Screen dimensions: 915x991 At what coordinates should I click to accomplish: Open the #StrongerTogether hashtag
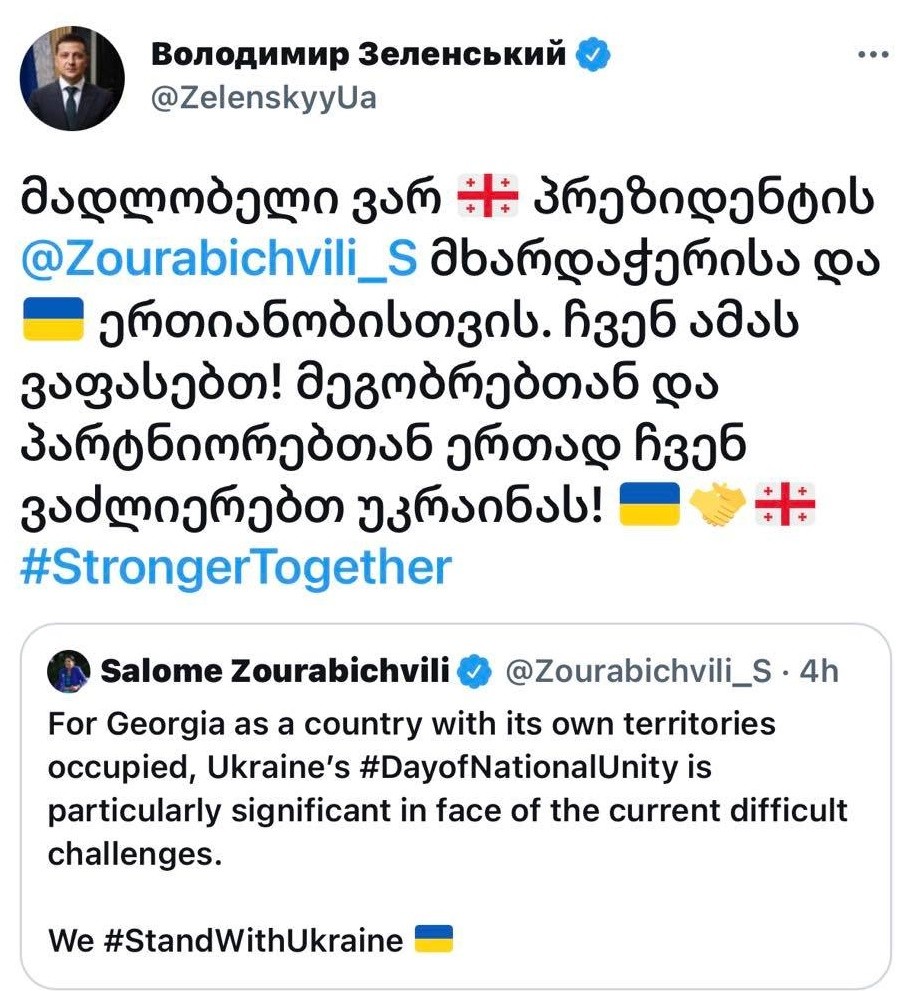[236, 568]
